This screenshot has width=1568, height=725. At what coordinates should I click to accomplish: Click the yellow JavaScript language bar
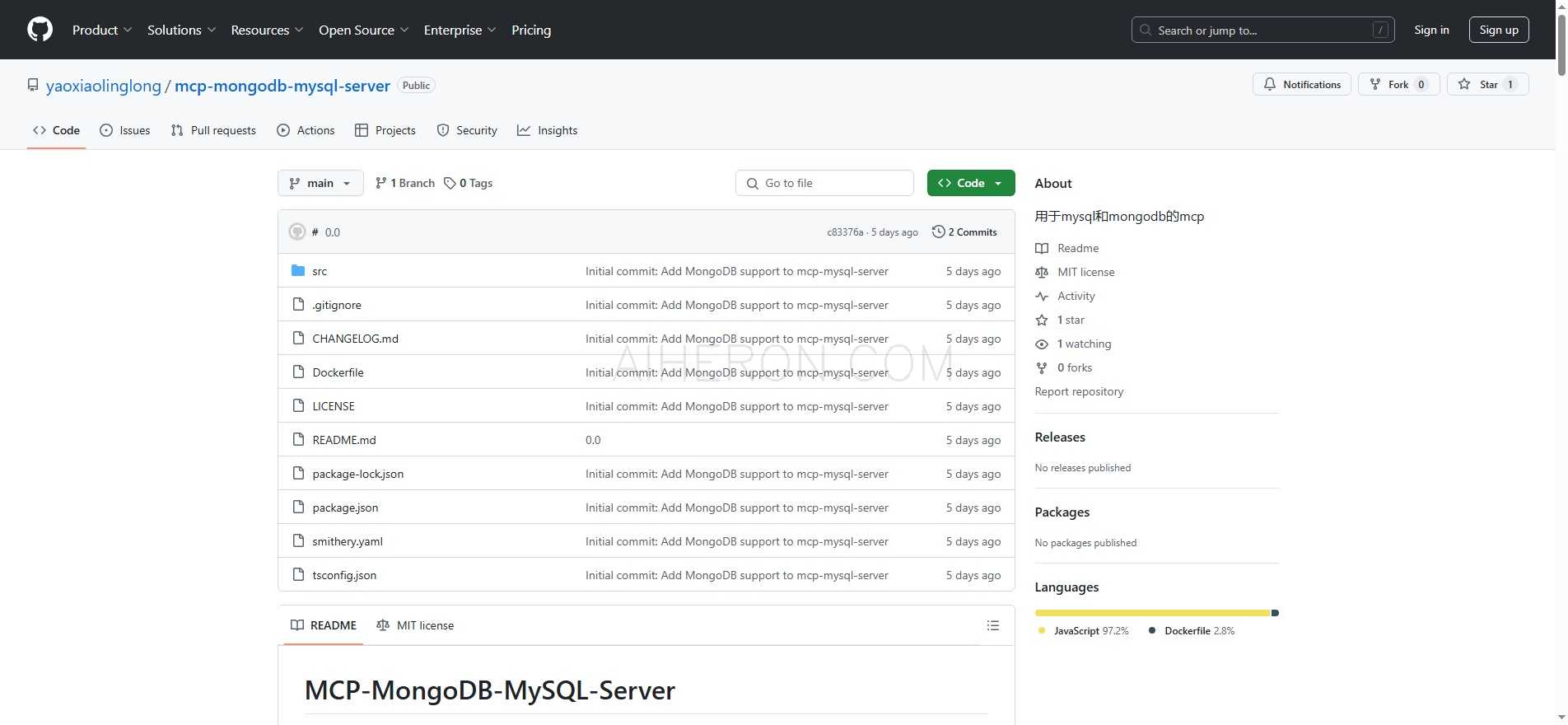pyautogui.click(x=1151, y=613)
